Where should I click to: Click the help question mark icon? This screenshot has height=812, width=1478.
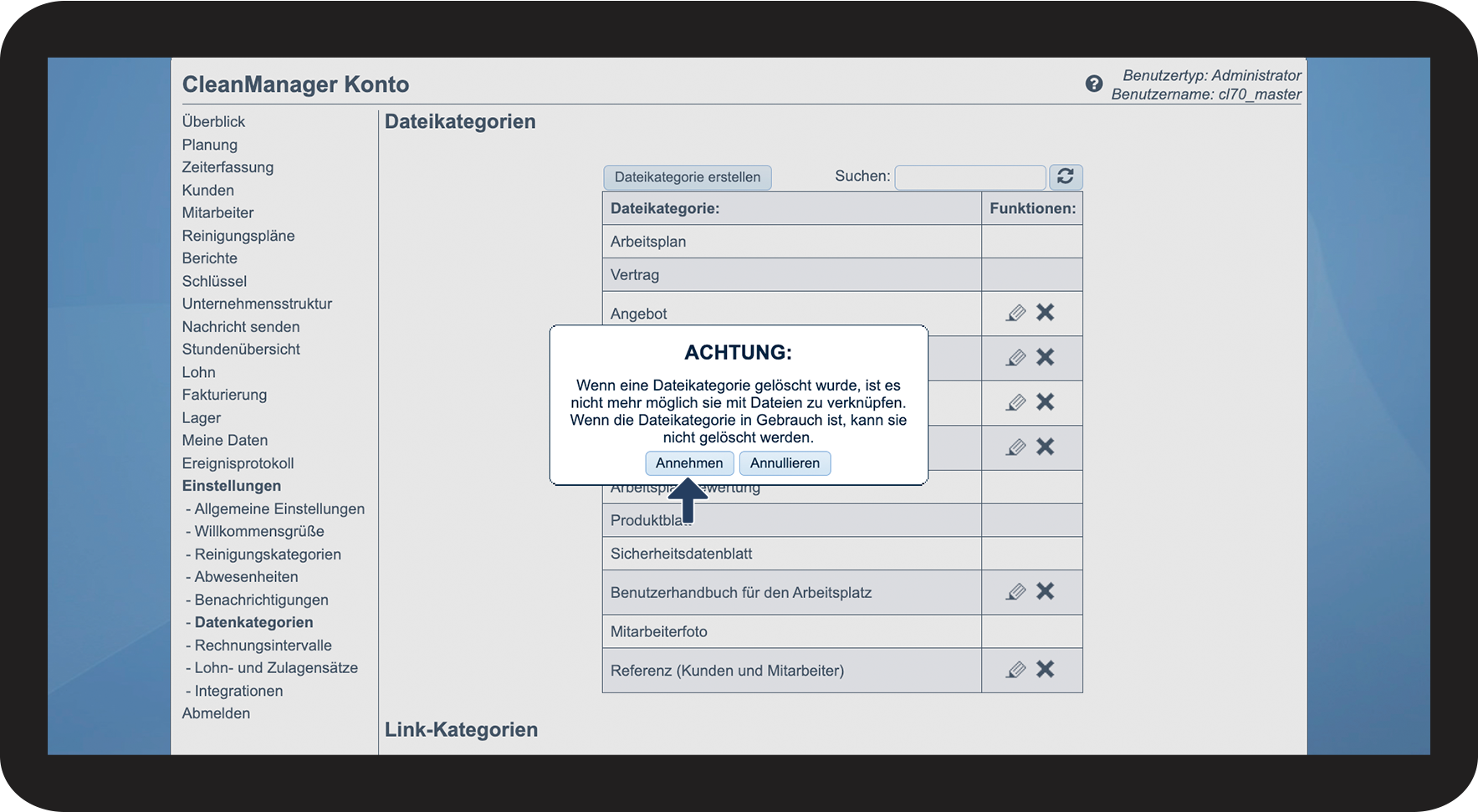point(1093,84)
